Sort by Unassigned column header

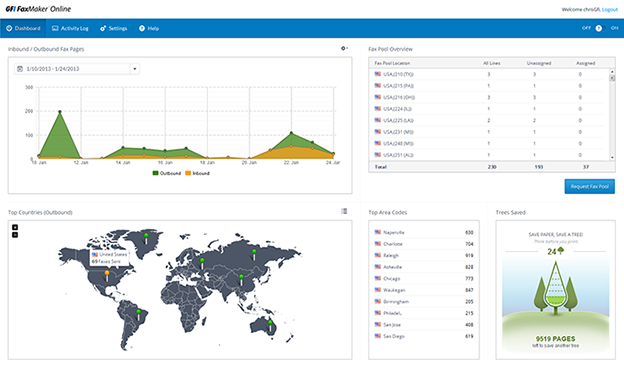539,63
